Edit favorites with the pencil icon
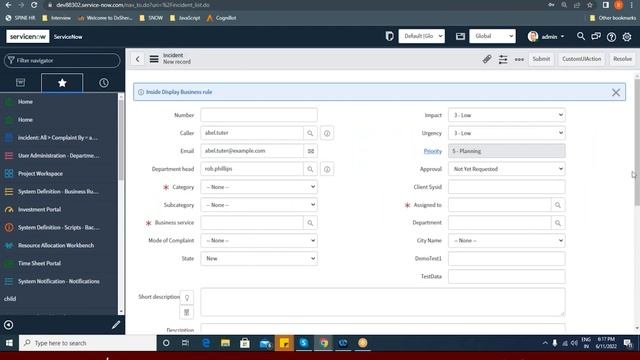The width and height of the screenshot is (640, 360). (x=116, y=325)
